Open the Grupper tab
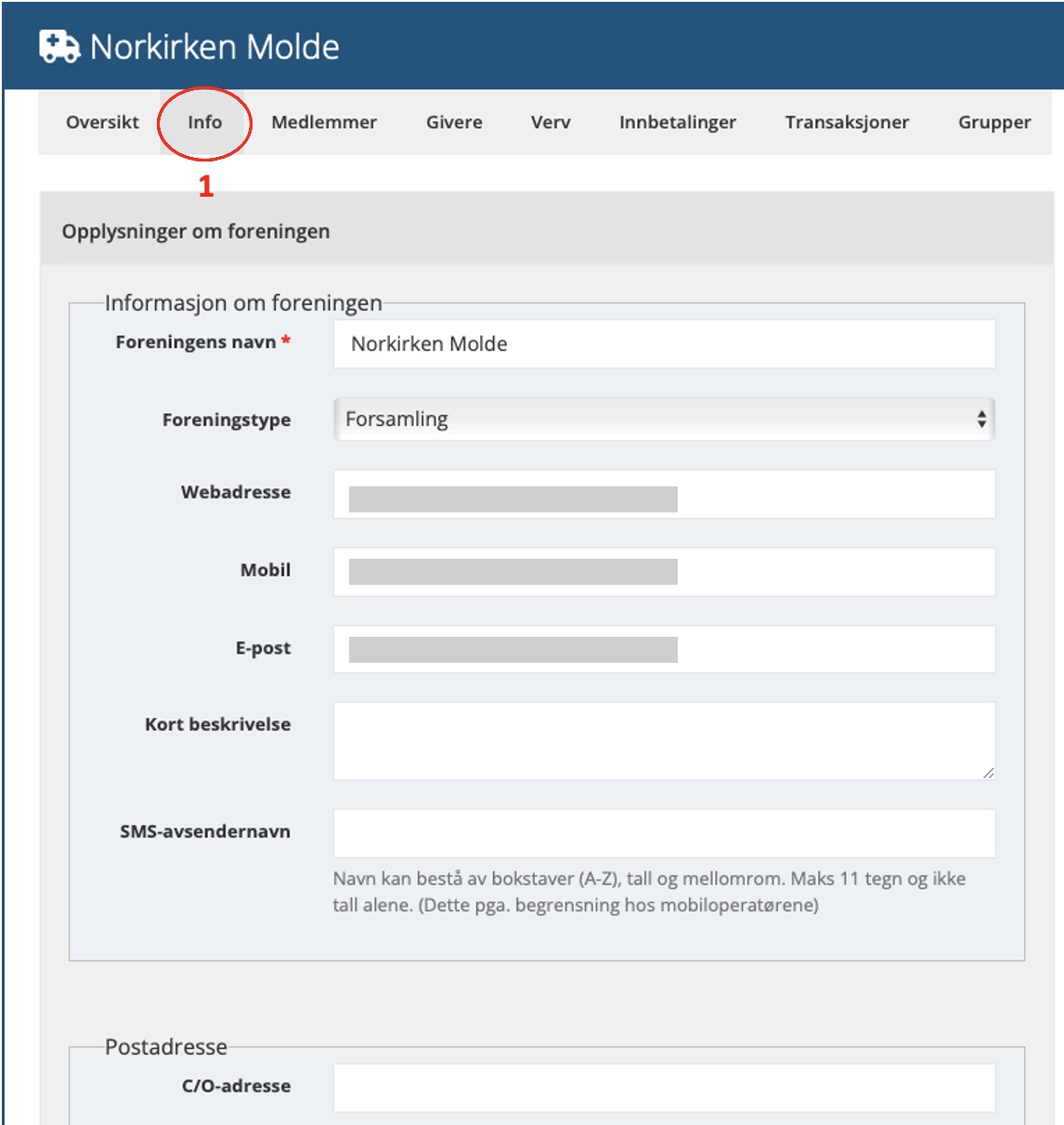 994,122
